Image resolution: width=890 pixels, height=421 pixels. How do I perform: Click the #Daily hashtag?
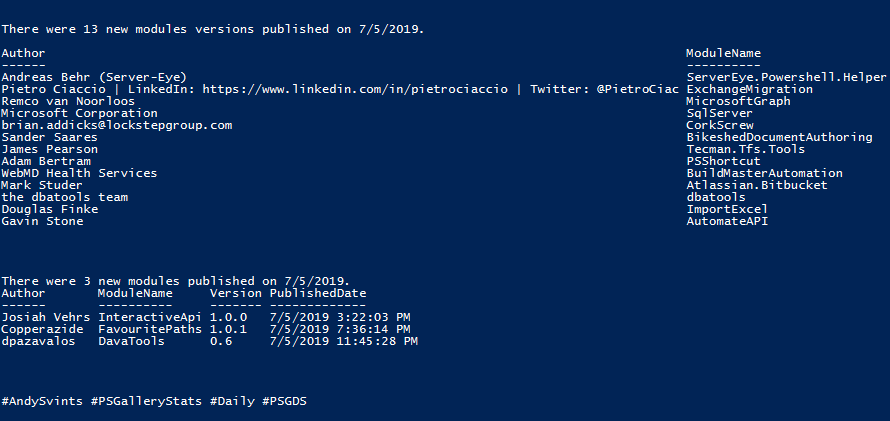(x=232, y=401)
